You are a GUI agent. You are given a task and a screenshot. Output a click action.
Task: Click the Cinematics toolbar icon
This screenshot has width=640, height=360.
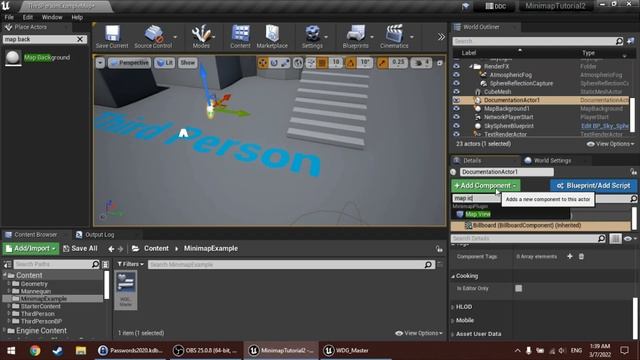(x=394, y=36)
